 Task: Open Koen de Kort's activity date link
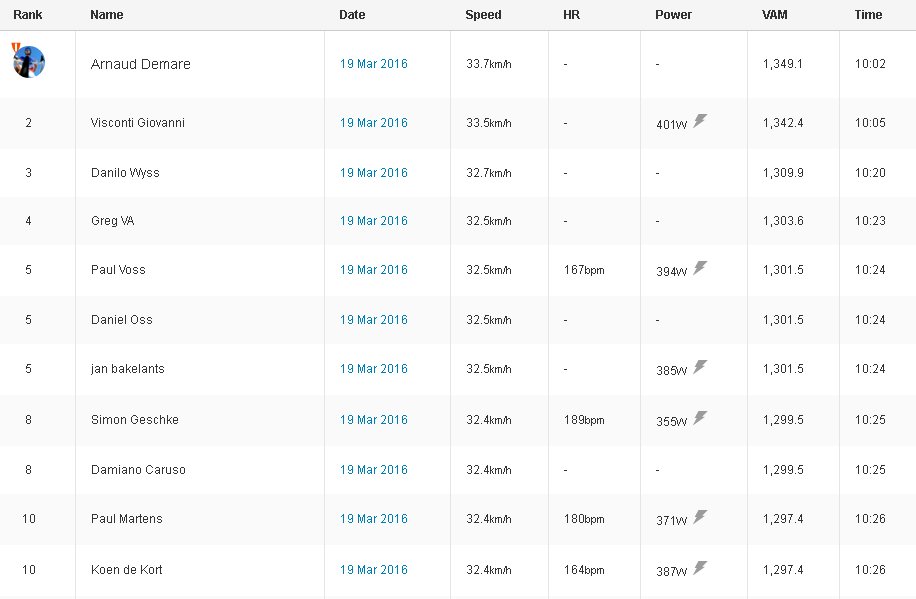[373, 570]
